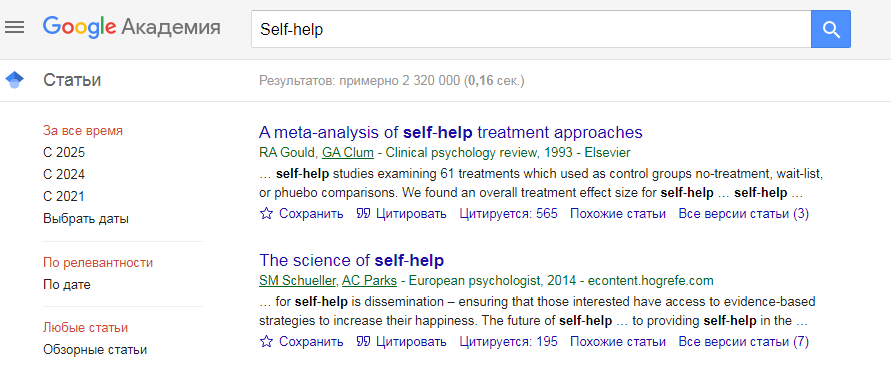Select the С 2024 date filter
891x368 pixels.
pos(64,174)
